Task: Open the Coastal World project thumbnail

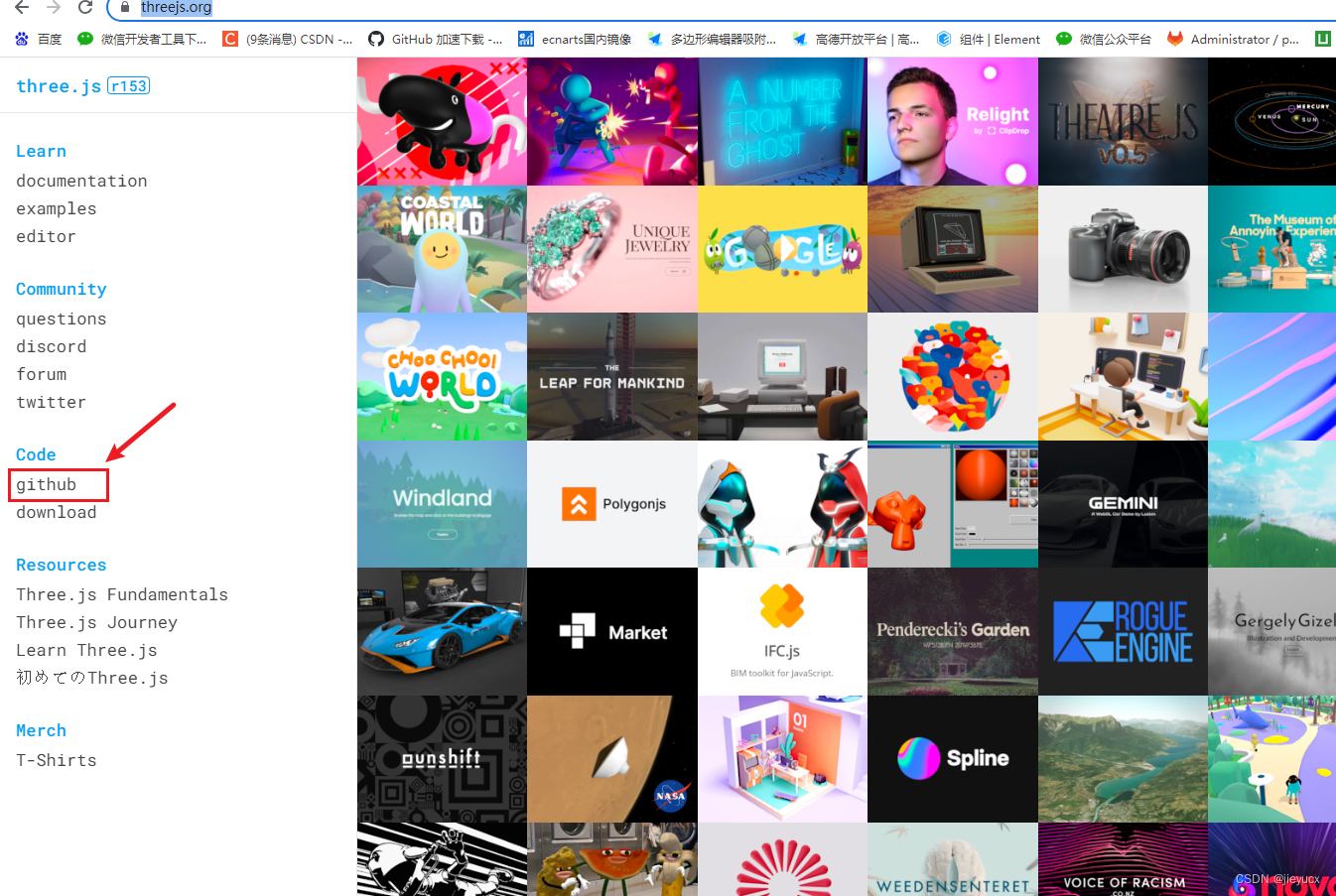Action: pos(442,249)
